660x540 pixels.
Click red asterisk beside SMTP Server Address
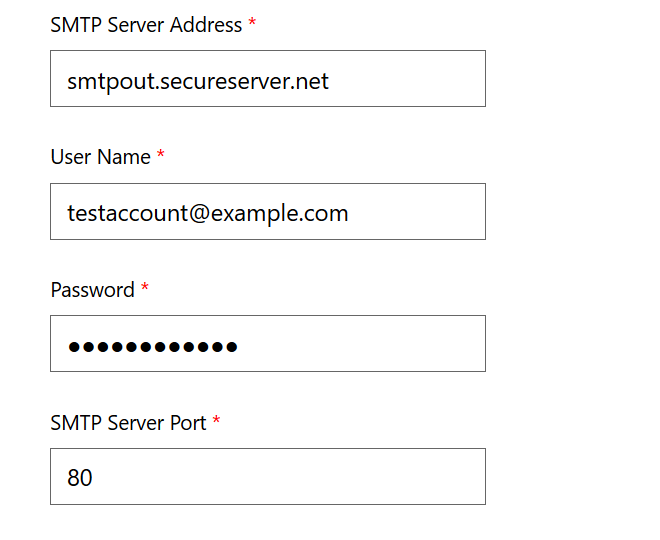(252, 24)
